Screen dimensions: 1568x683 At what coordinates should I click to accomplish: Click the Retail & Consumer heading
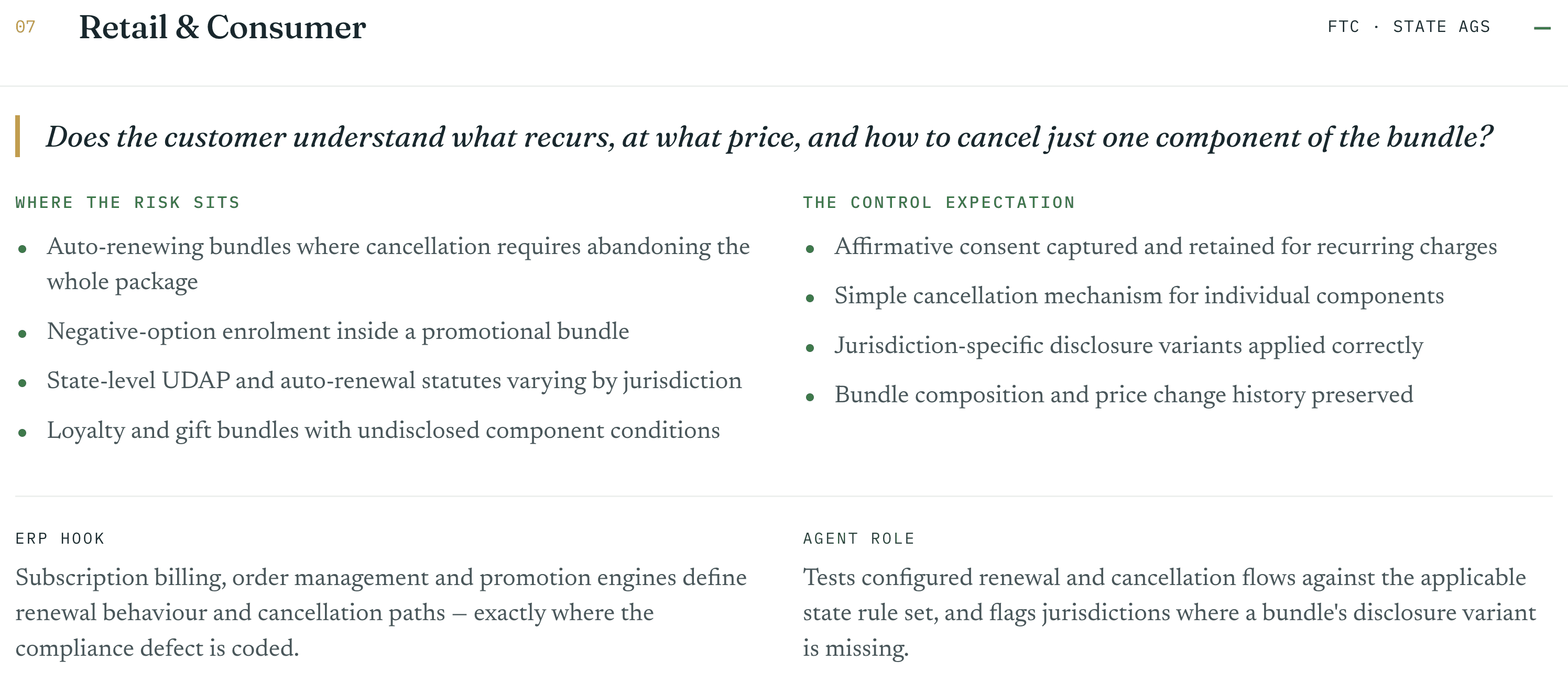(x=222, y=28)
